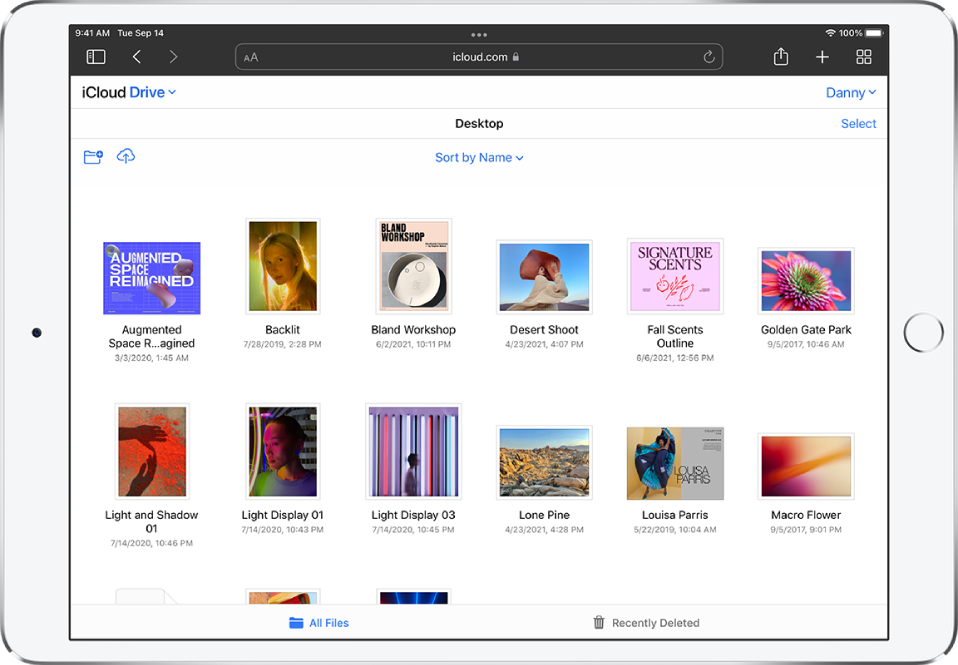
Task: Create a new folder with the folder-plus icon
Action: 93,157
